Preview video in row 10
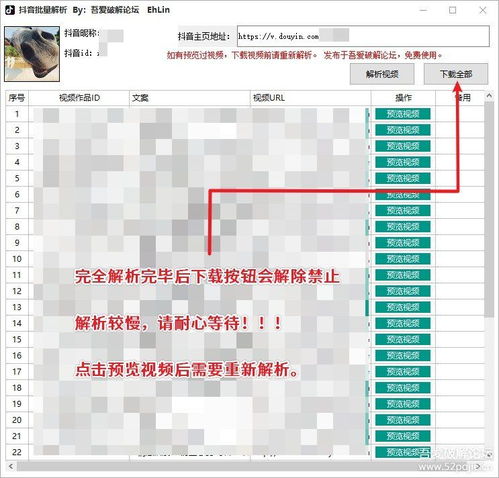Screen dimensions: 499x478 click(403, 259)
